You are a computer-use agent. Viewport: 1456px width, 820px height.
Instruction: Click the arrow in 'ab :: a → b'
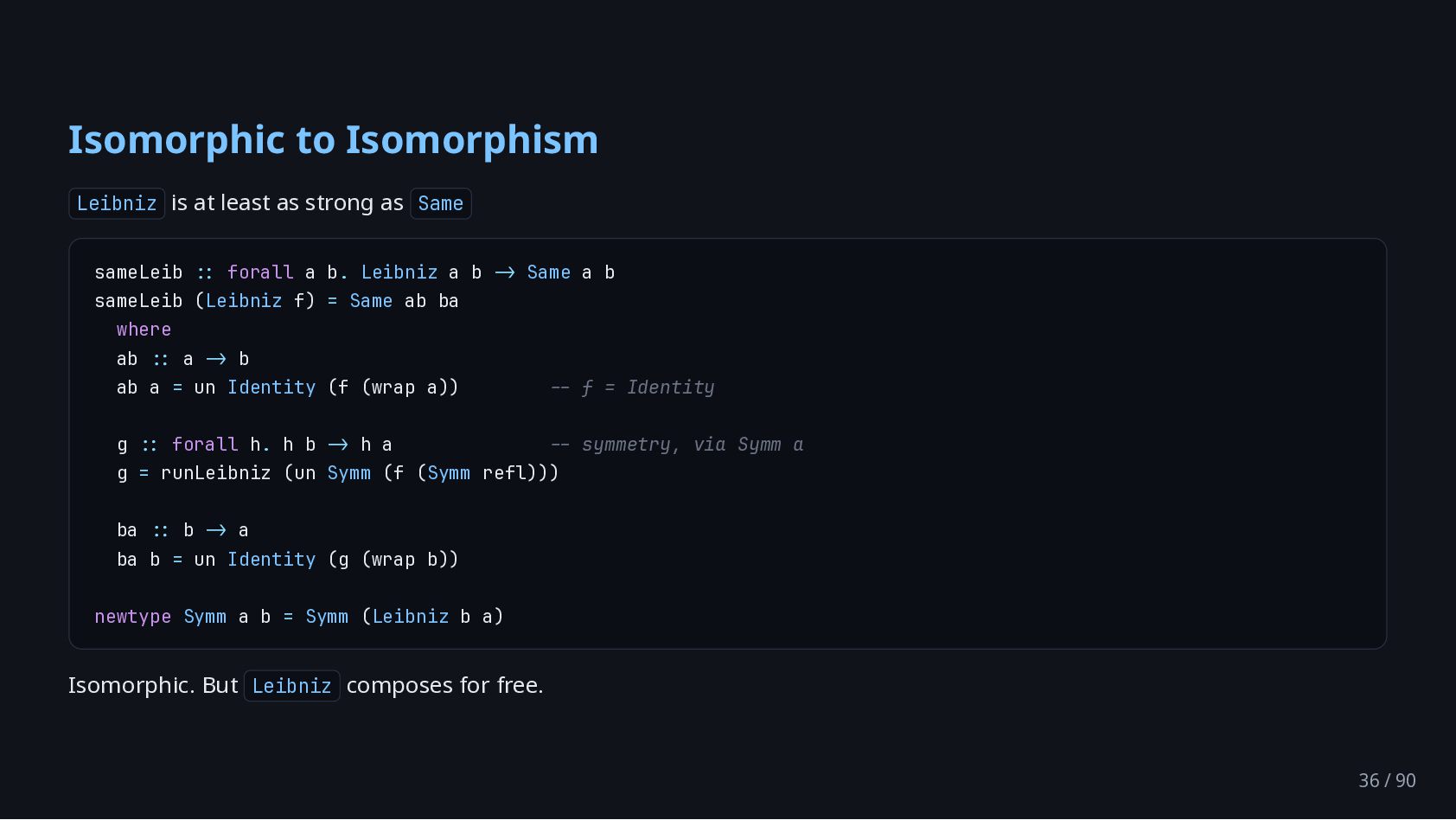coord(215,359)
